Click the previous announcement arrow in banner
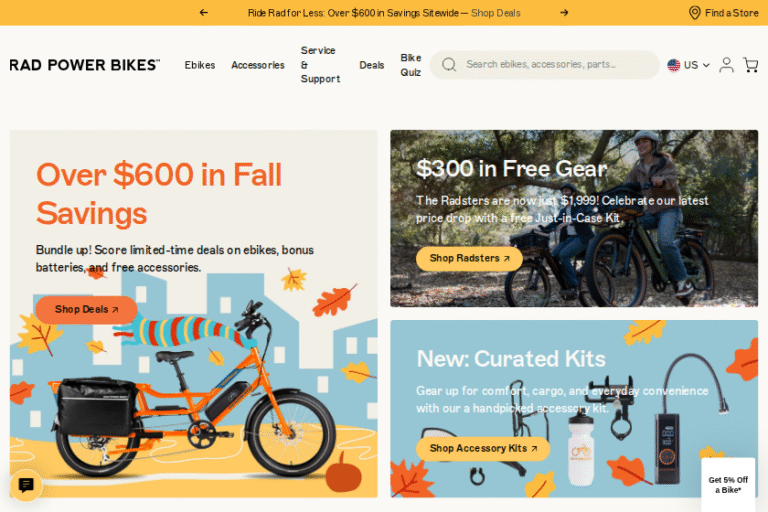Screen dimensions: 768x512 click(204, 13)
